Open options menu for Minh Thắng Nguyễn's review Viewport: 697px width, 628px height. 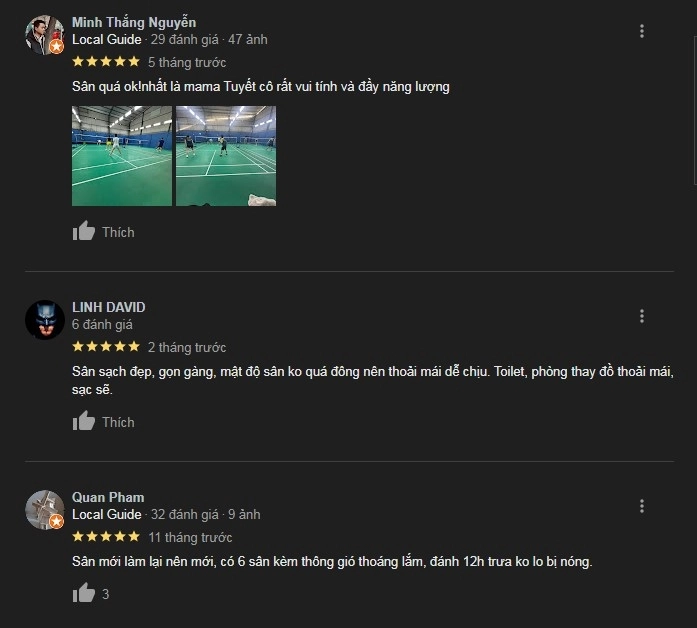(x=641, y=31)
